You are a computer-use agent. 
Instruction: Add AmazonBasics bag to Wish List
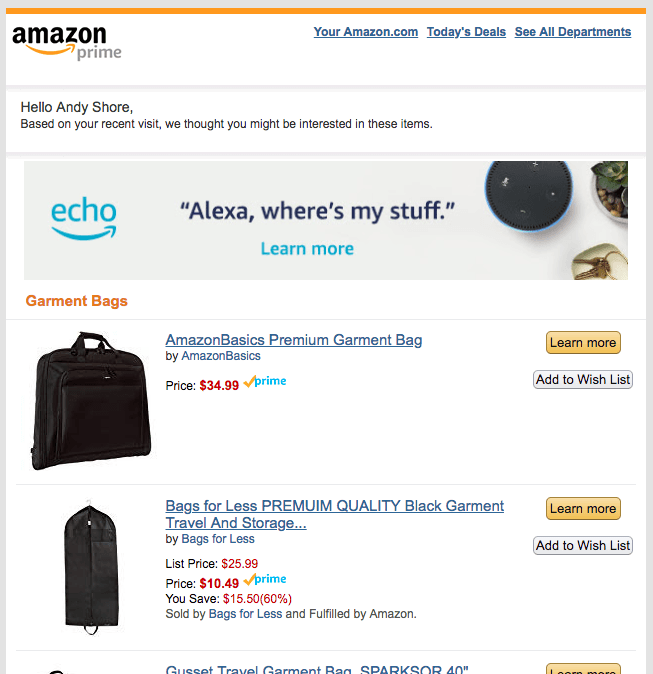point(583,379)
